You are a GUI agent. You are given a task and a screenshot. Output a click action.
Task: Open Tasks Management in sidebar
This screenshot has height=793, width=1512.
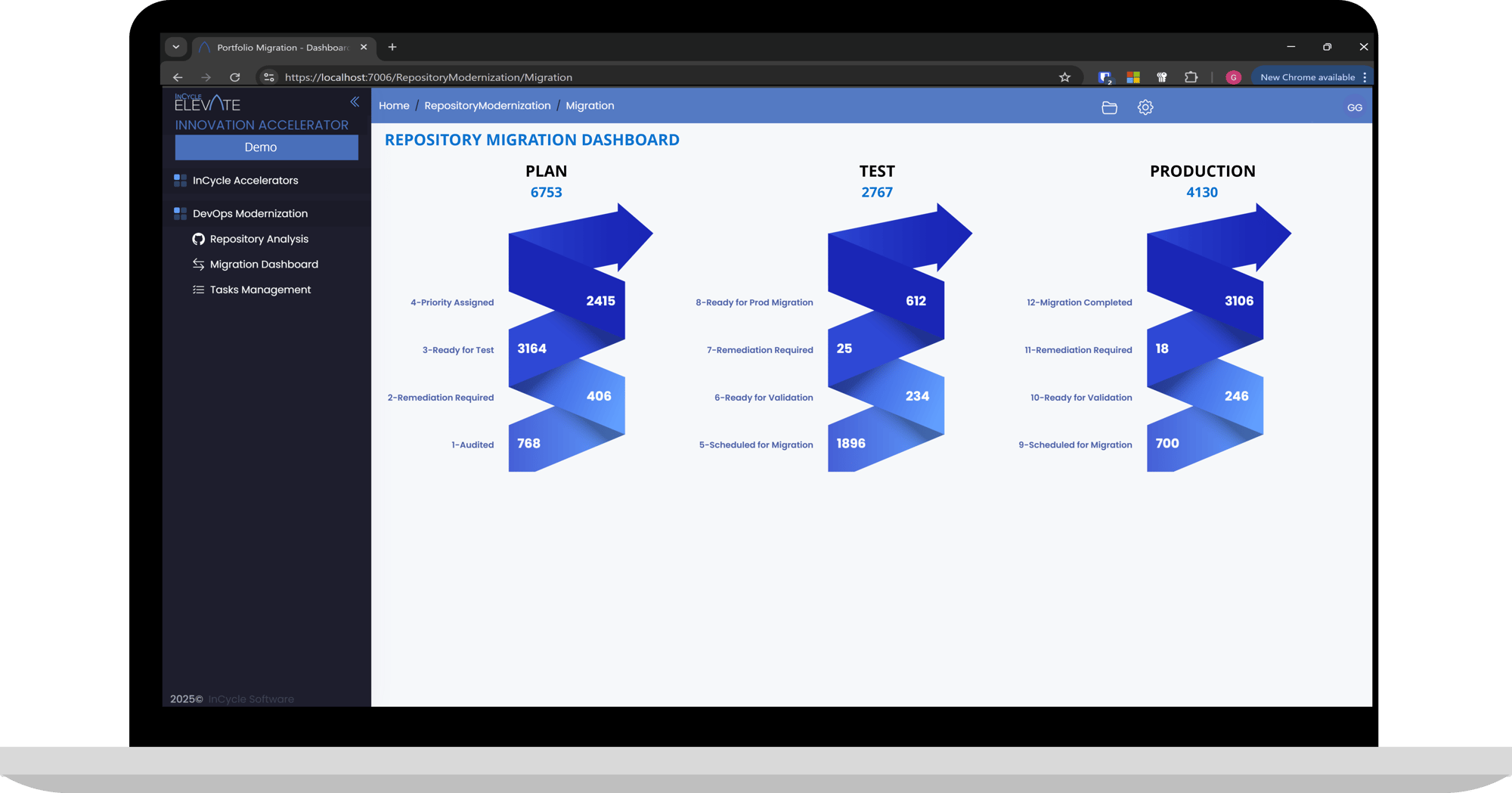(x=260, y=290)
